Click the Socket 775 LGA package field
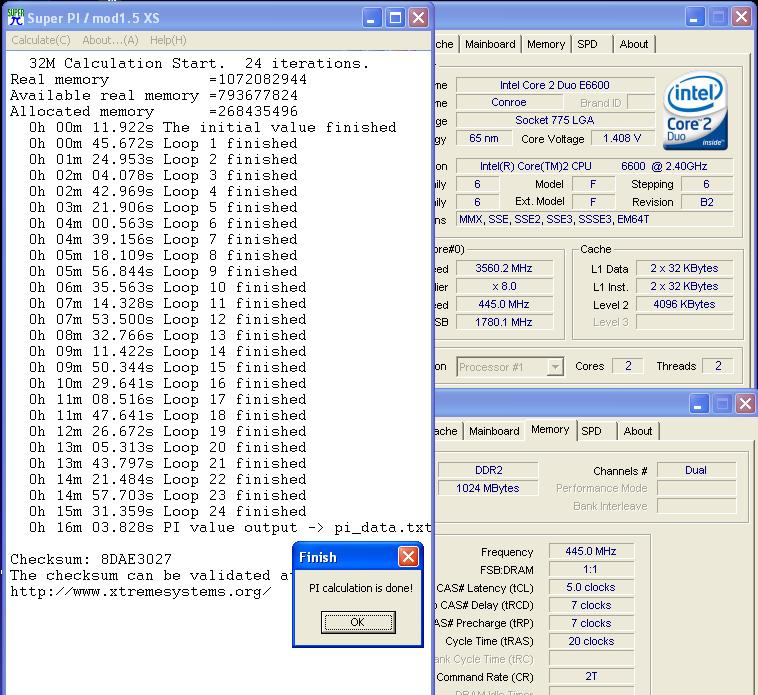Screen dimensions: 758x695 coord(555,120)
